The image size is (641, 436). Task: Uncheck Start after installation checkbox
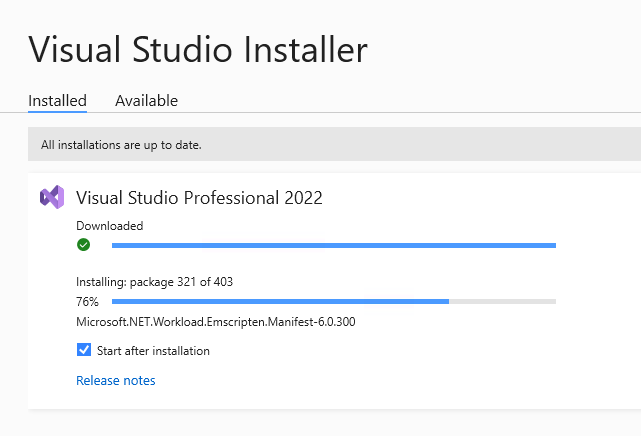pyautogui.click(x=84, y=350)
